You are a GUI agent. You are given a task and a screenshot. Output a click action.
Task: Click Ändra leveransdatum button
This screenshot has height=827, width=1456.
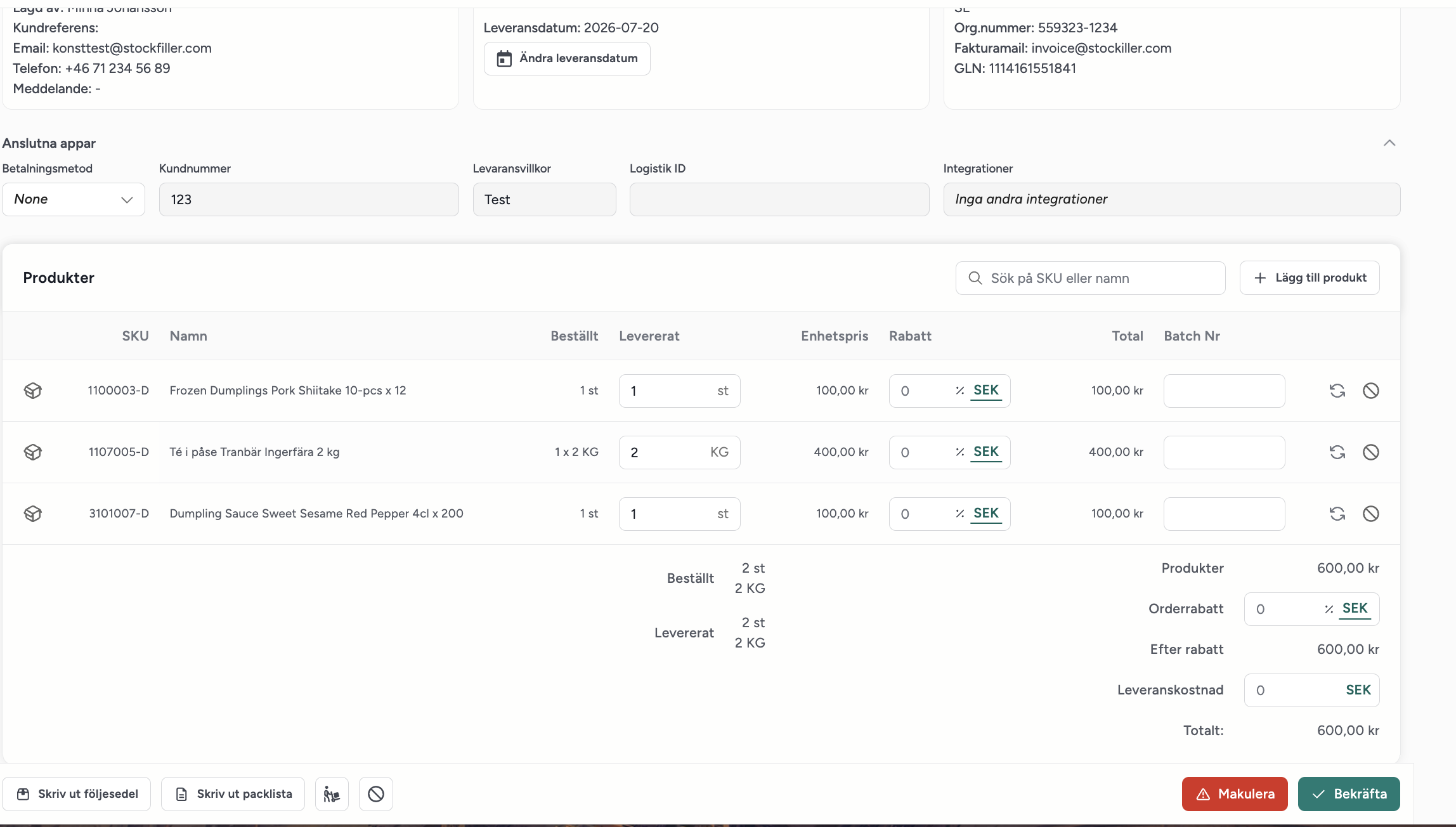(x=567, y=58)
